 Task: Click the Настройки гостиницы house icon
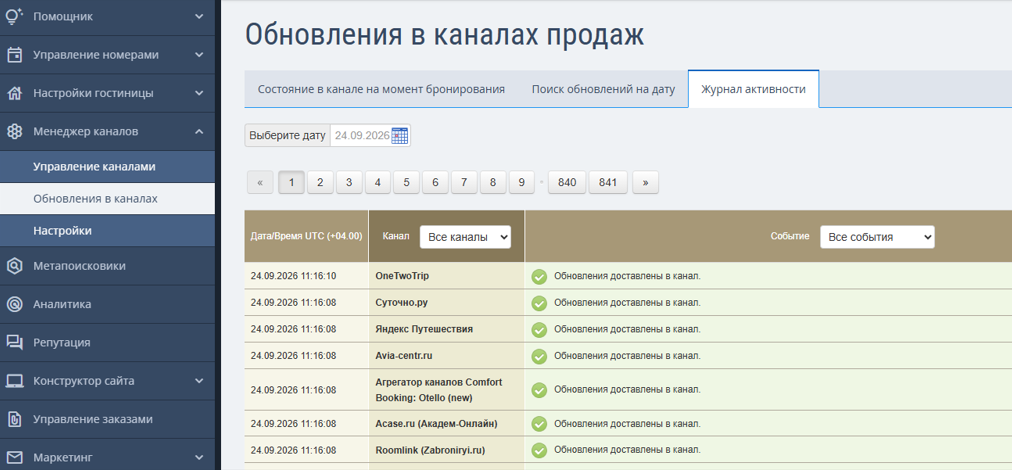coord(14,93)
